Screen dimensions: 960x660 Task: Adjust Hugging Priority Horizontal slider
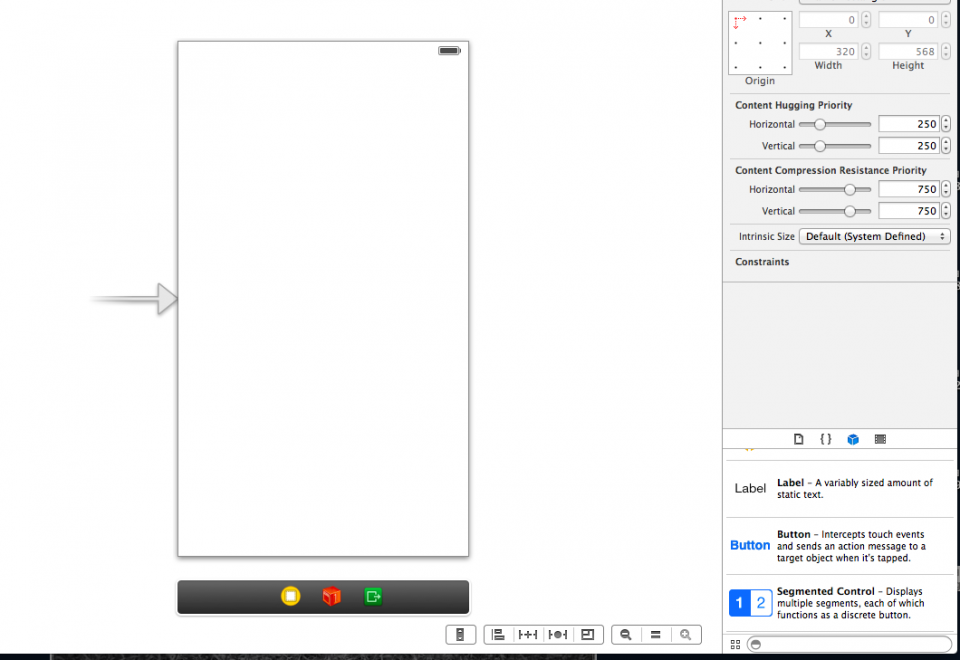click(x=834, y=124)
